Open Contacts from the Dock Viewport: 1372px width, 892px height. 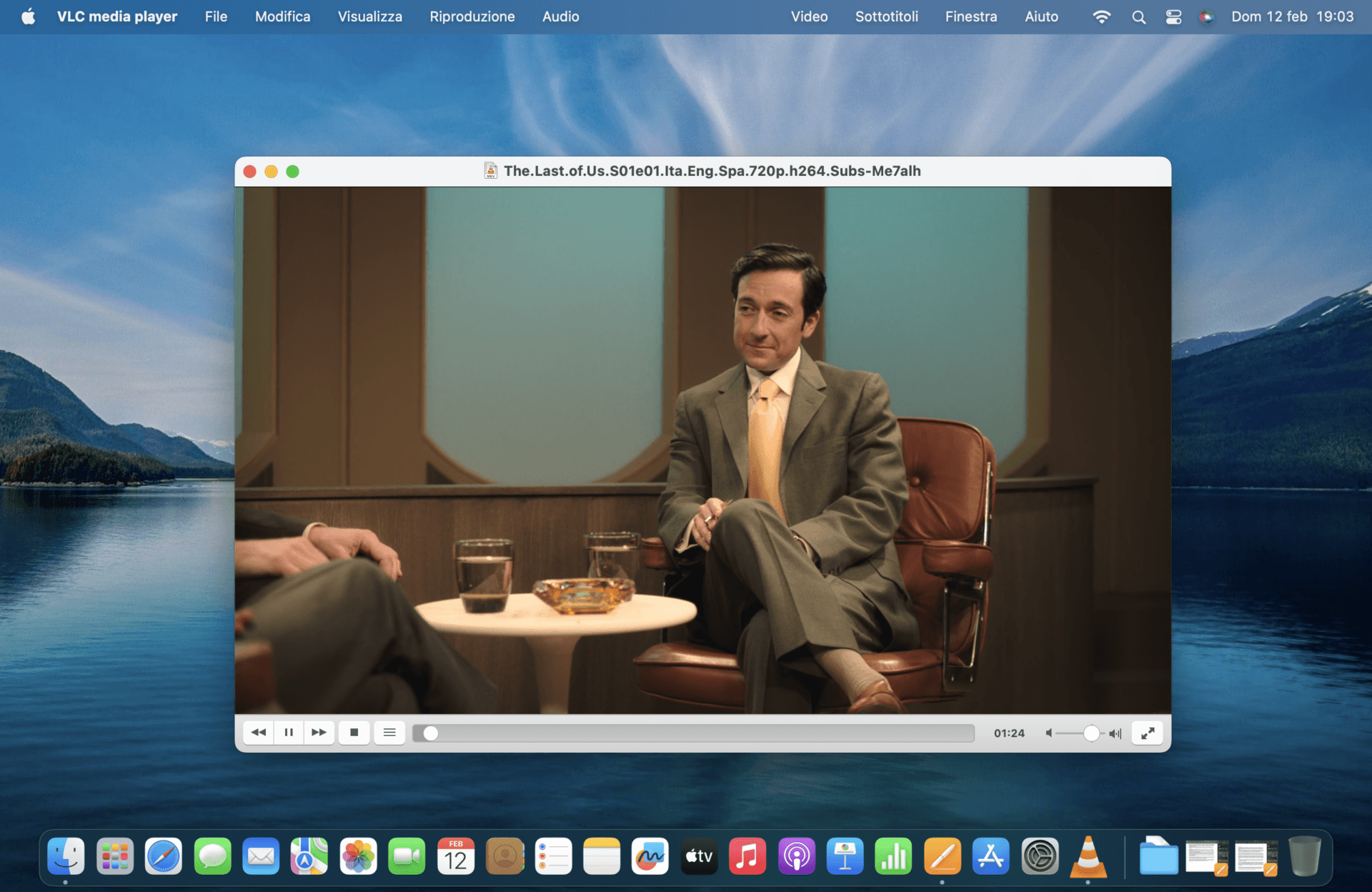coord(504,856)
